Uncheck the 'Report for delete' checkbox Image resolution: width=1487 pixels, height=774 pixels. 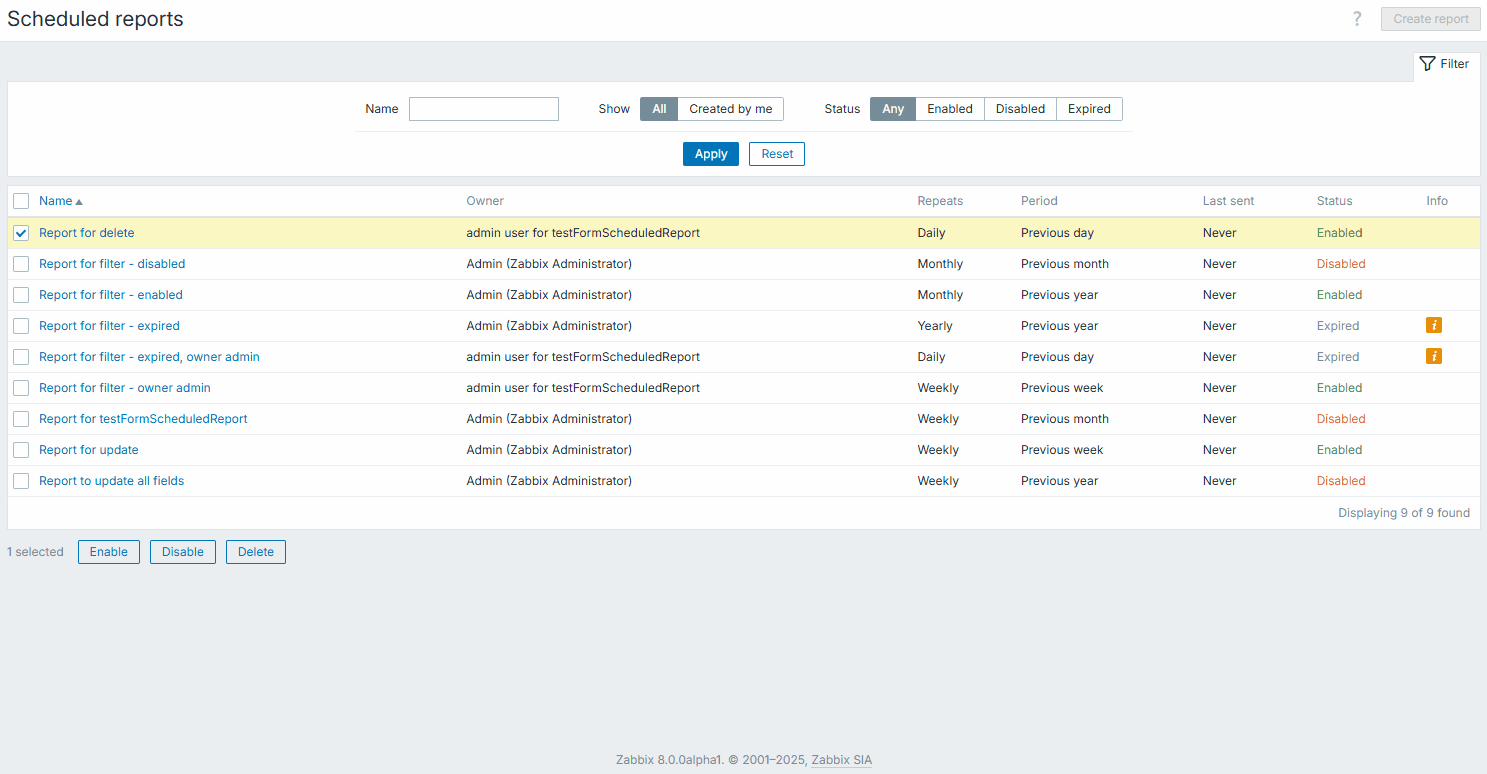21,233
